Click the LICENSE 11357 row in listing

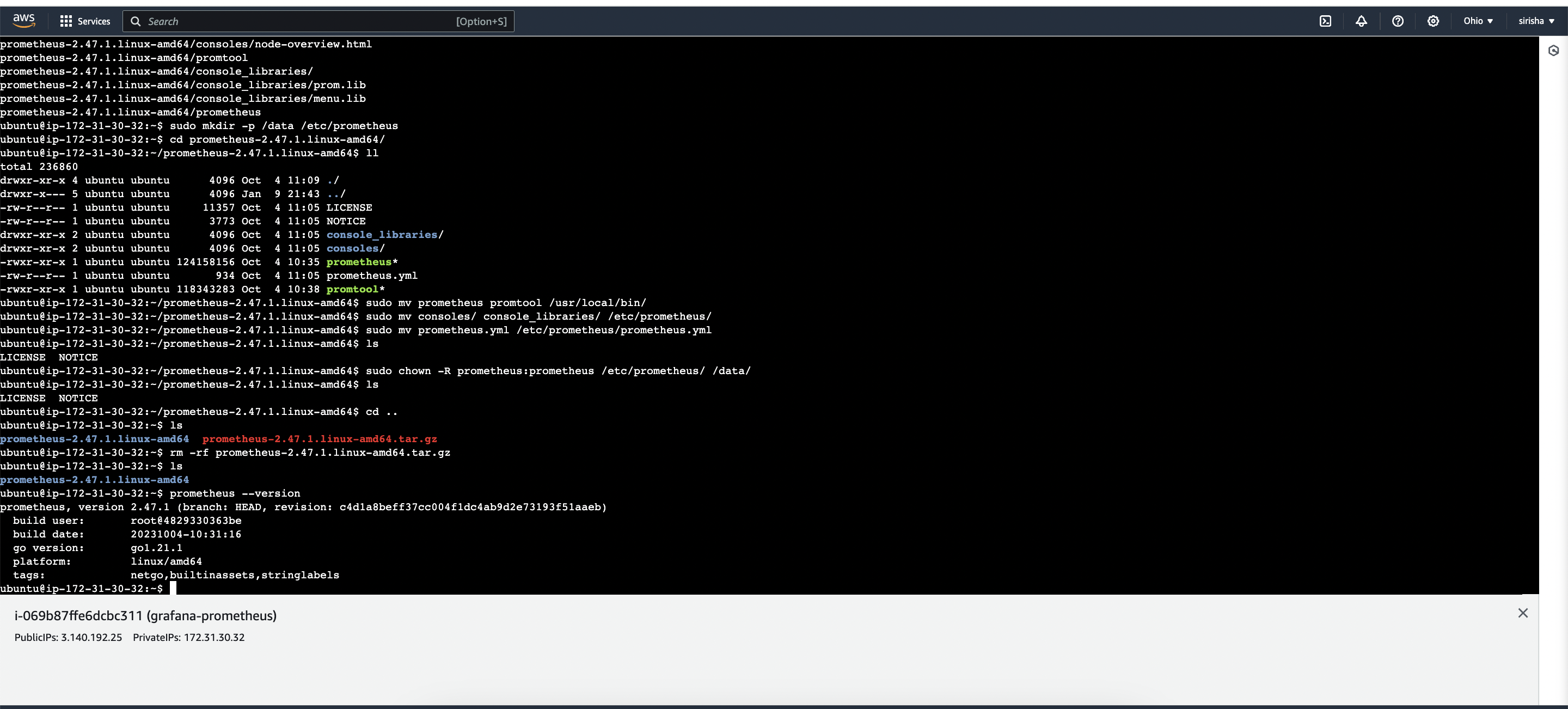pos(186,207)
